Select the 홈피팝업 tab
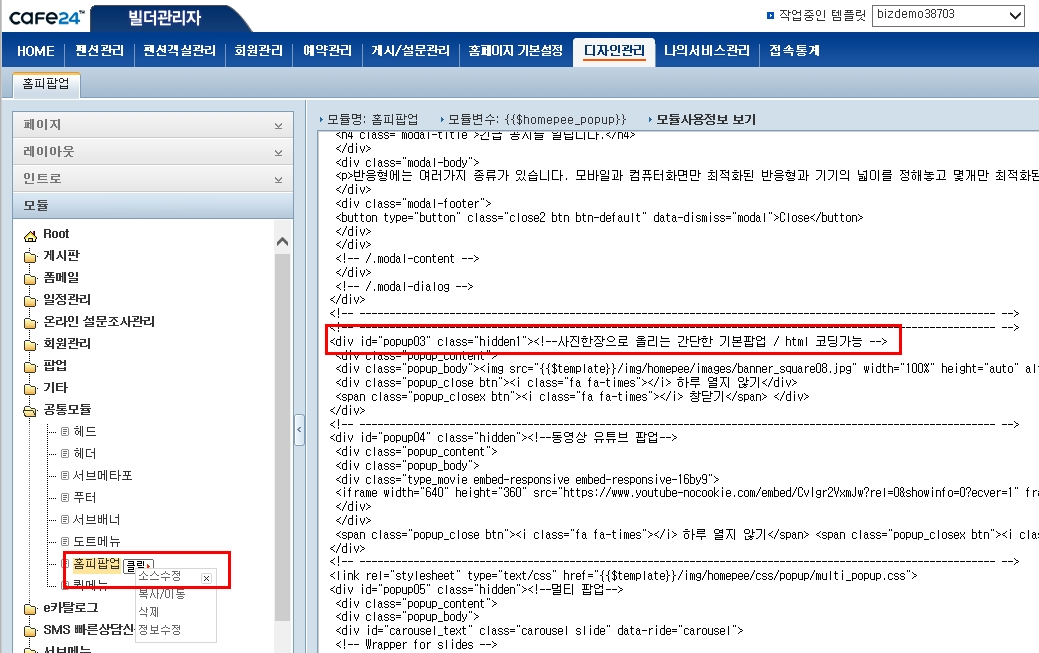Viewport: 1039px width, 653px height. [47, 85]
